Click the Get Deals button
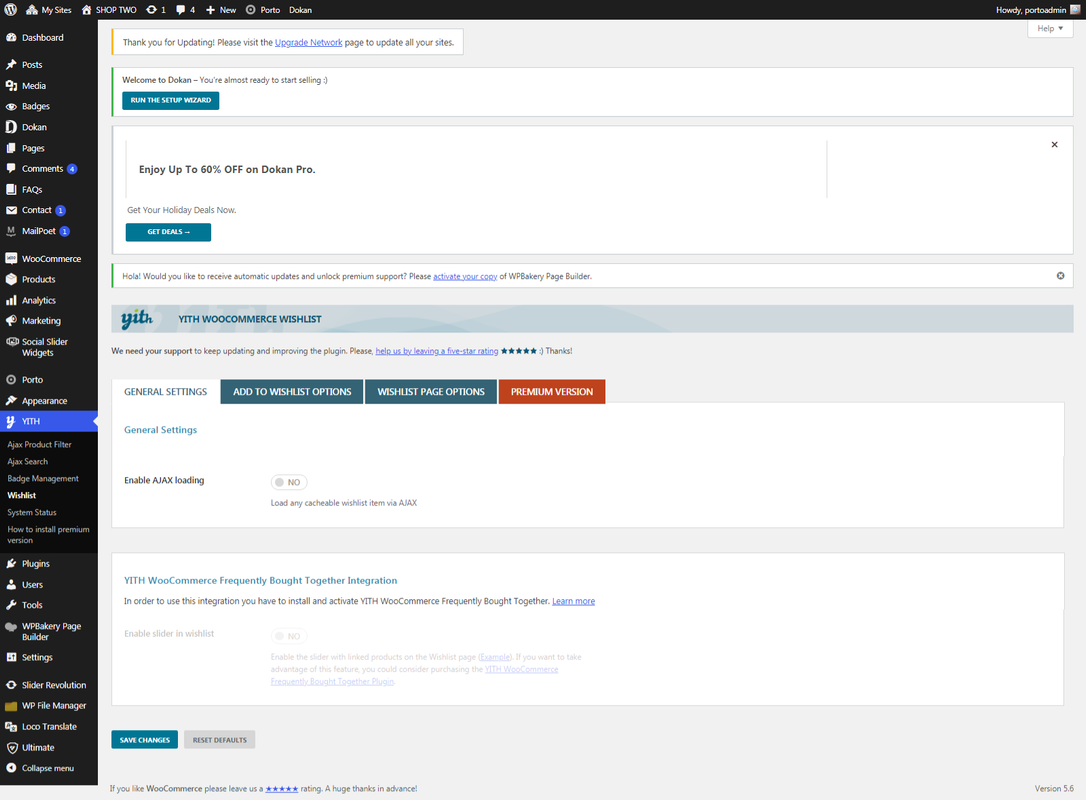 (x=168, y=232)
